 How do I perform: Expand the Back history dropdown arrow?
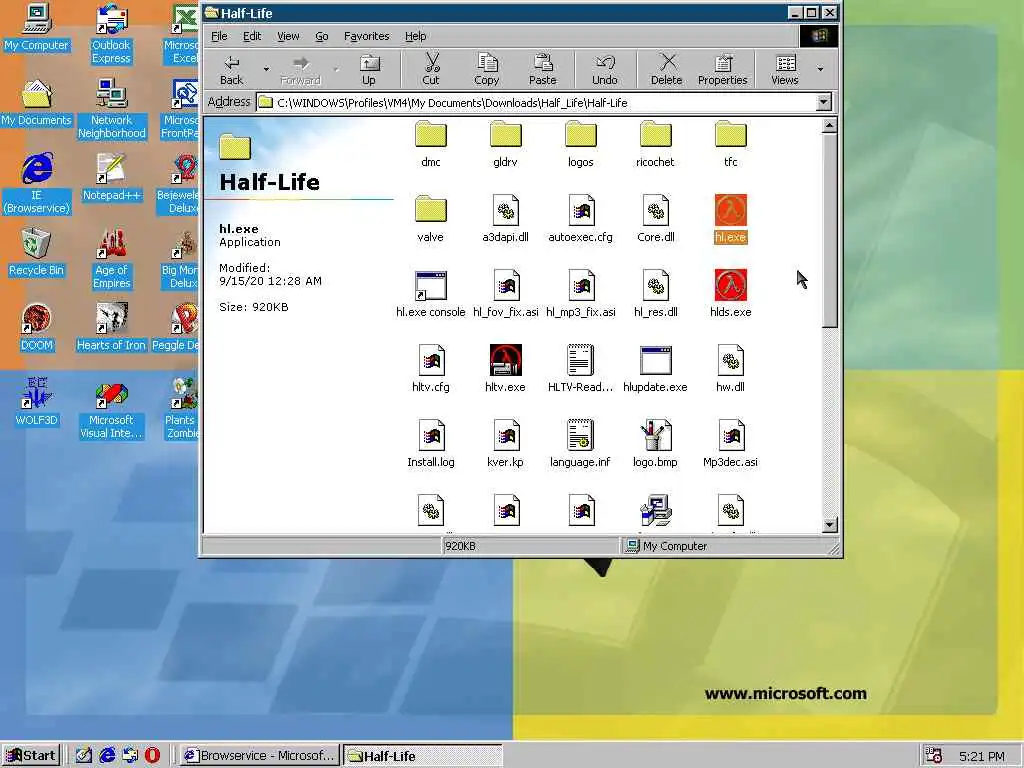(x=266, y=69)
